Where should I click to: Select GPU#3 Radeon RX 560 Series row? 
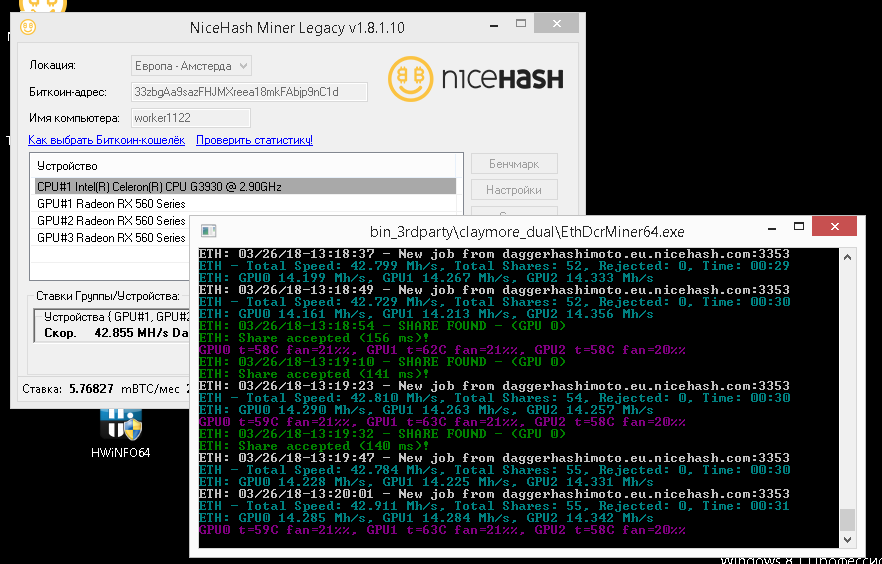tap(111, 238)
